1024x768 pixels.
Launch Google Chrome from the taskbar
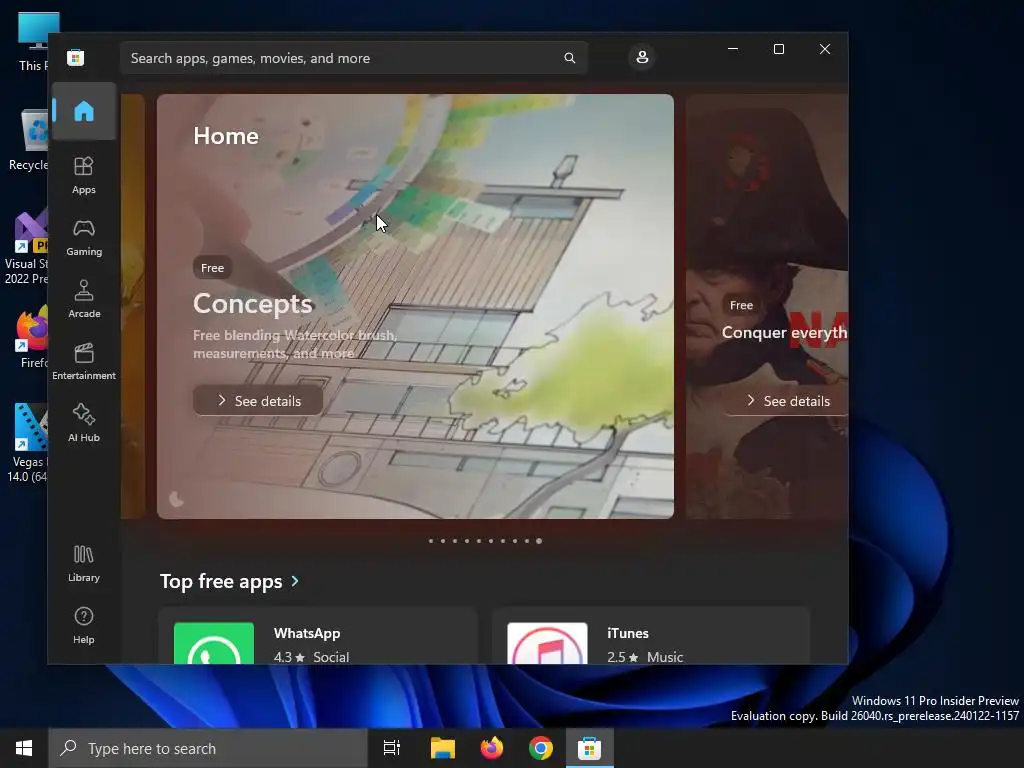tap(541, 748)
